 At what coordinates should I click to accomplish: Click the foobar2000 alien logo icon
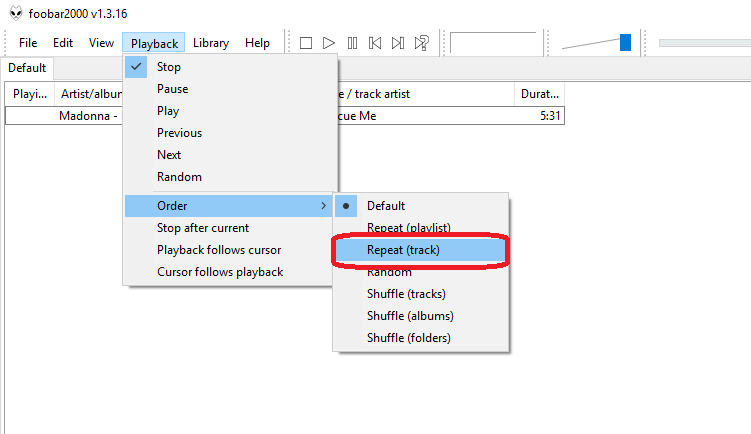[x=14, y=12]
